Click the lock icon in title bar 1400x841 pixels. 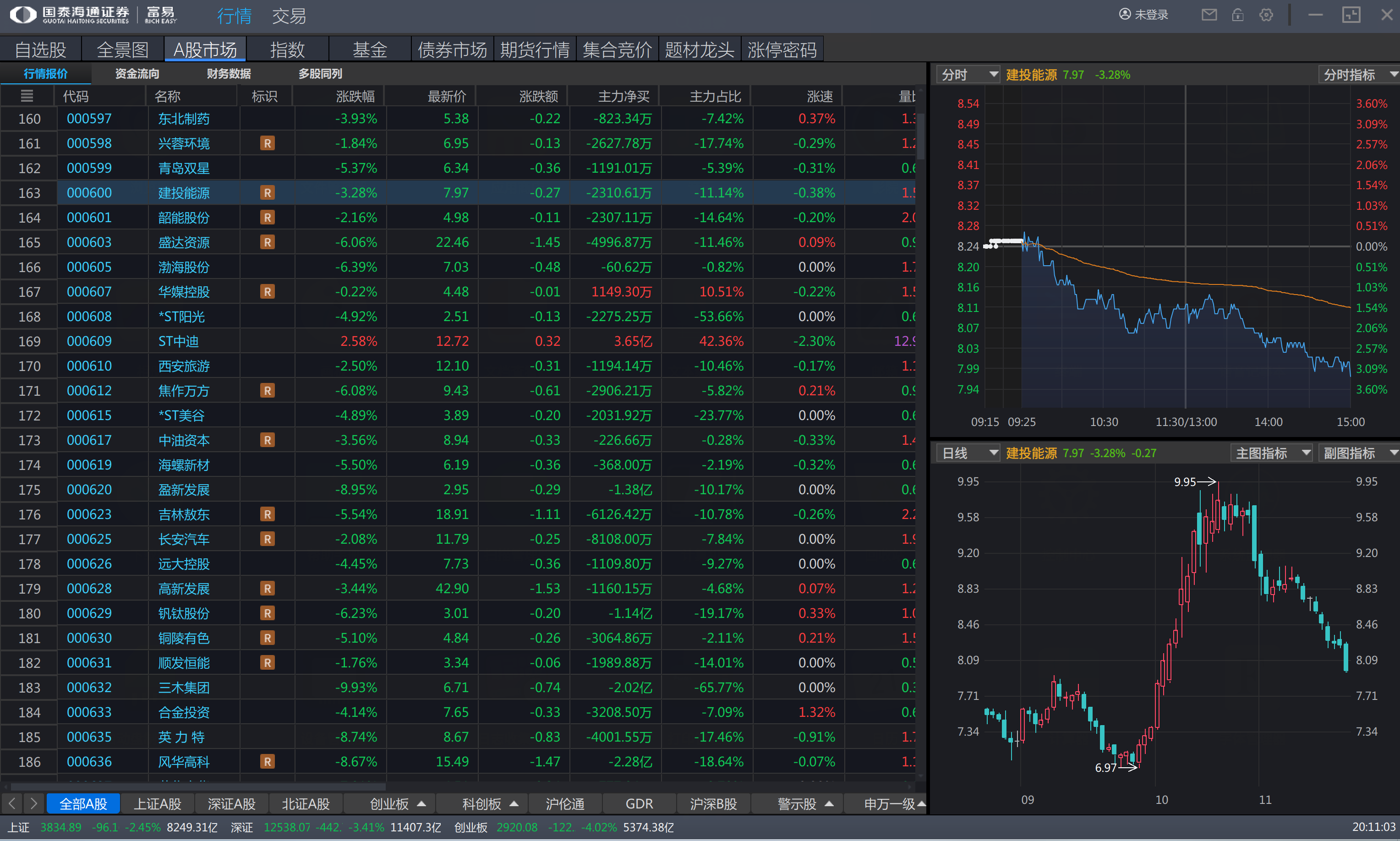click(x=1238, y=15)
